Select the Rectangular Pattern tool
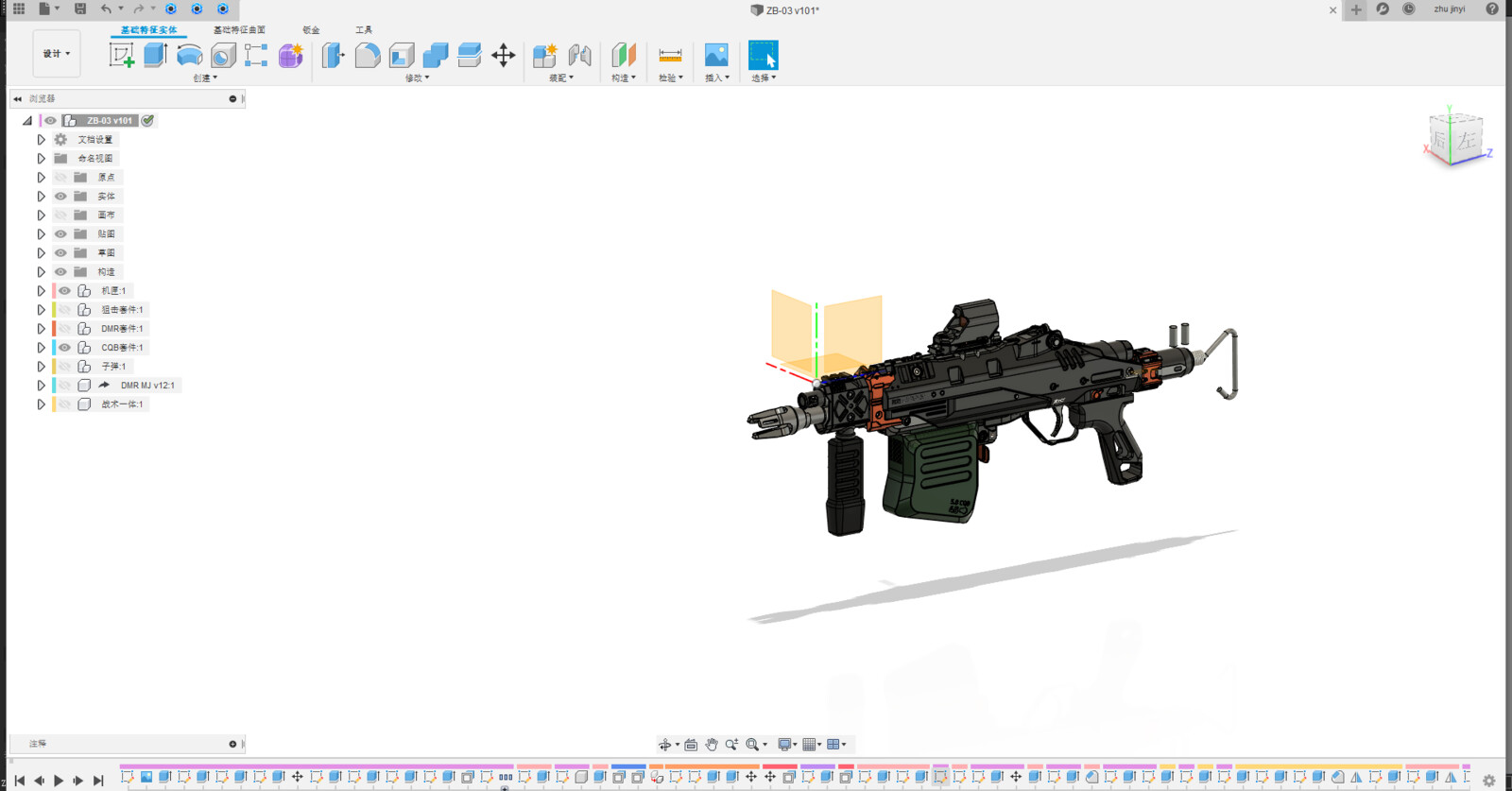1512x791 pixels. 256,55
